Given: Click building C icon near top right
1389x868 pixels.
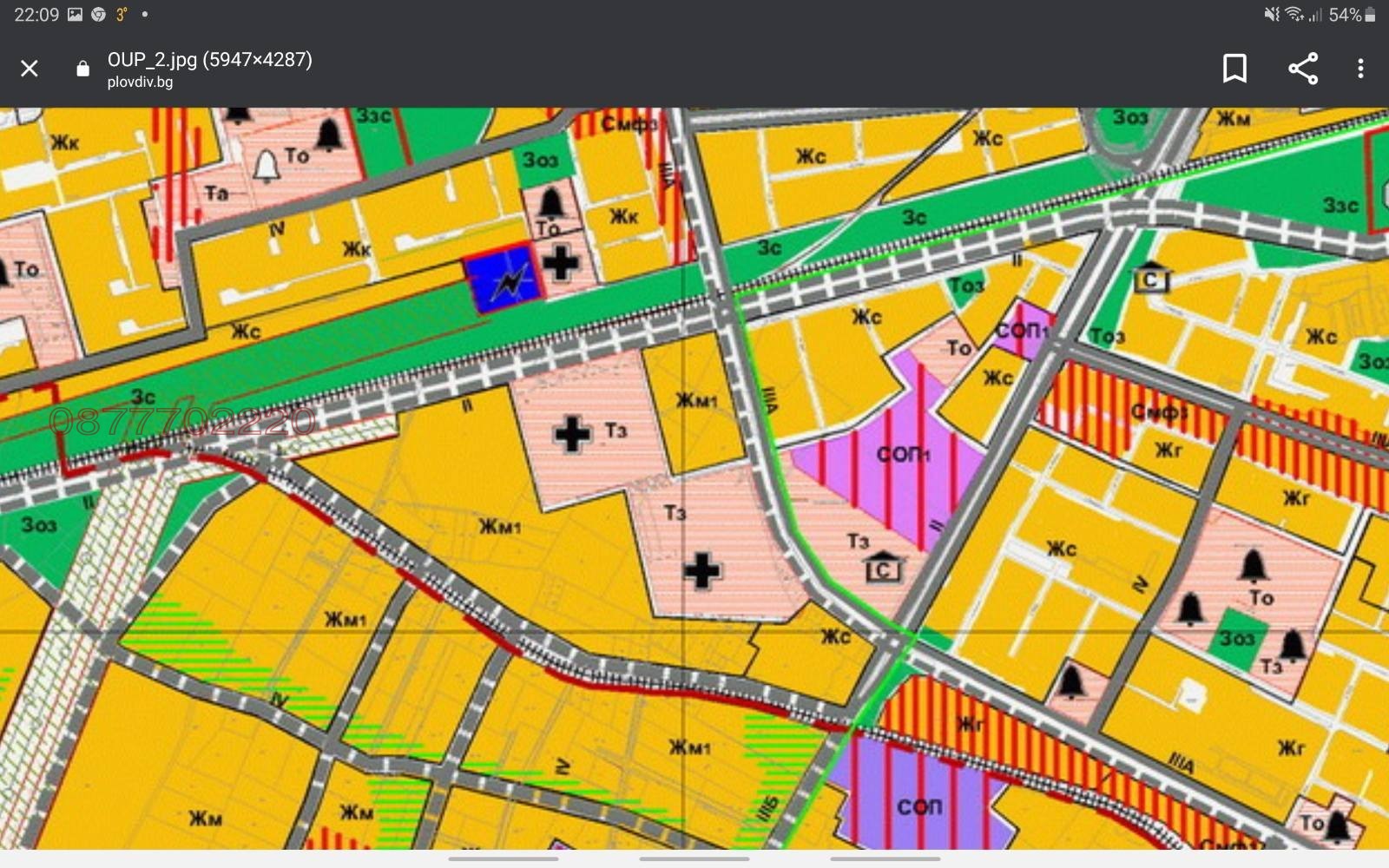Looking at the screenshot, I should click(1151, 278).
